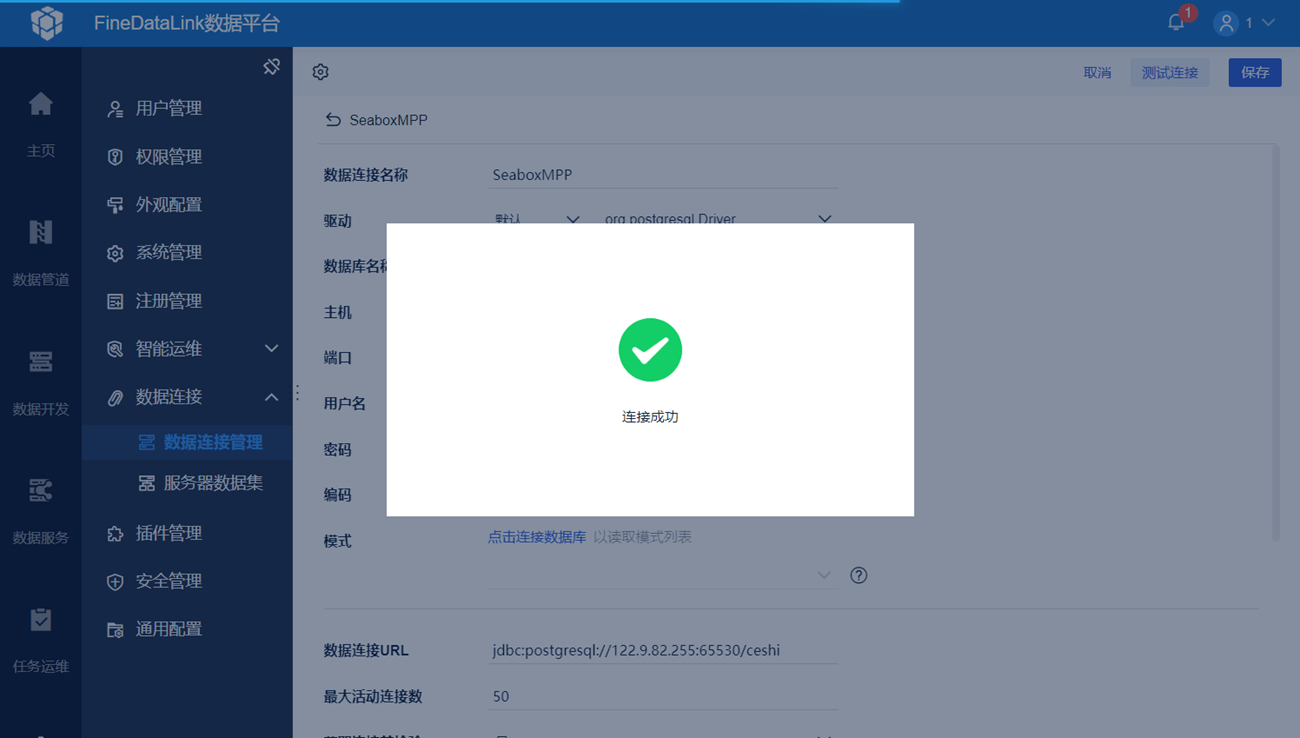
Task: Open the 数据开发 sidebar icon
Action: point(41,361)
